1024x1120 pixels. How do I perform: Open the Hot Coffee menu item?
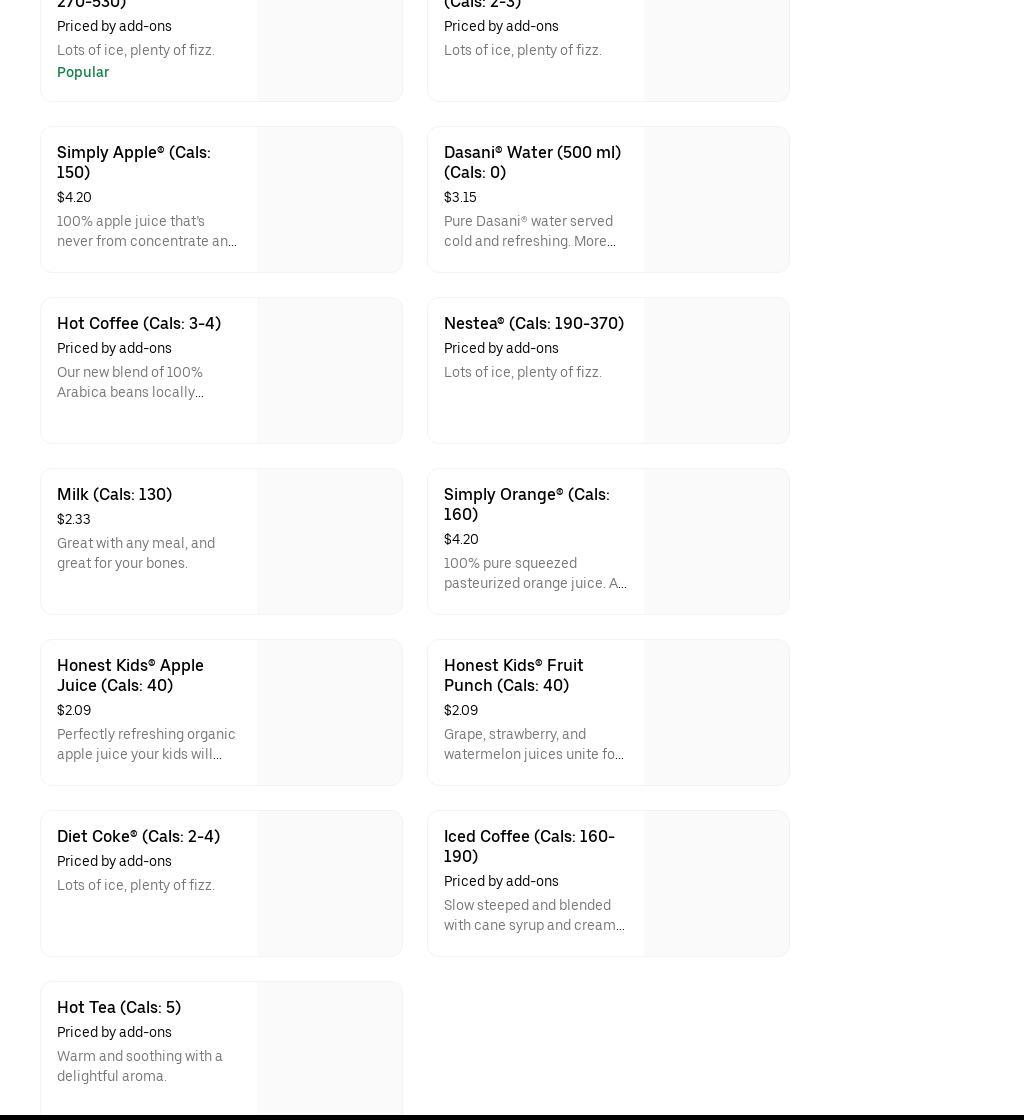coord(139,323)
